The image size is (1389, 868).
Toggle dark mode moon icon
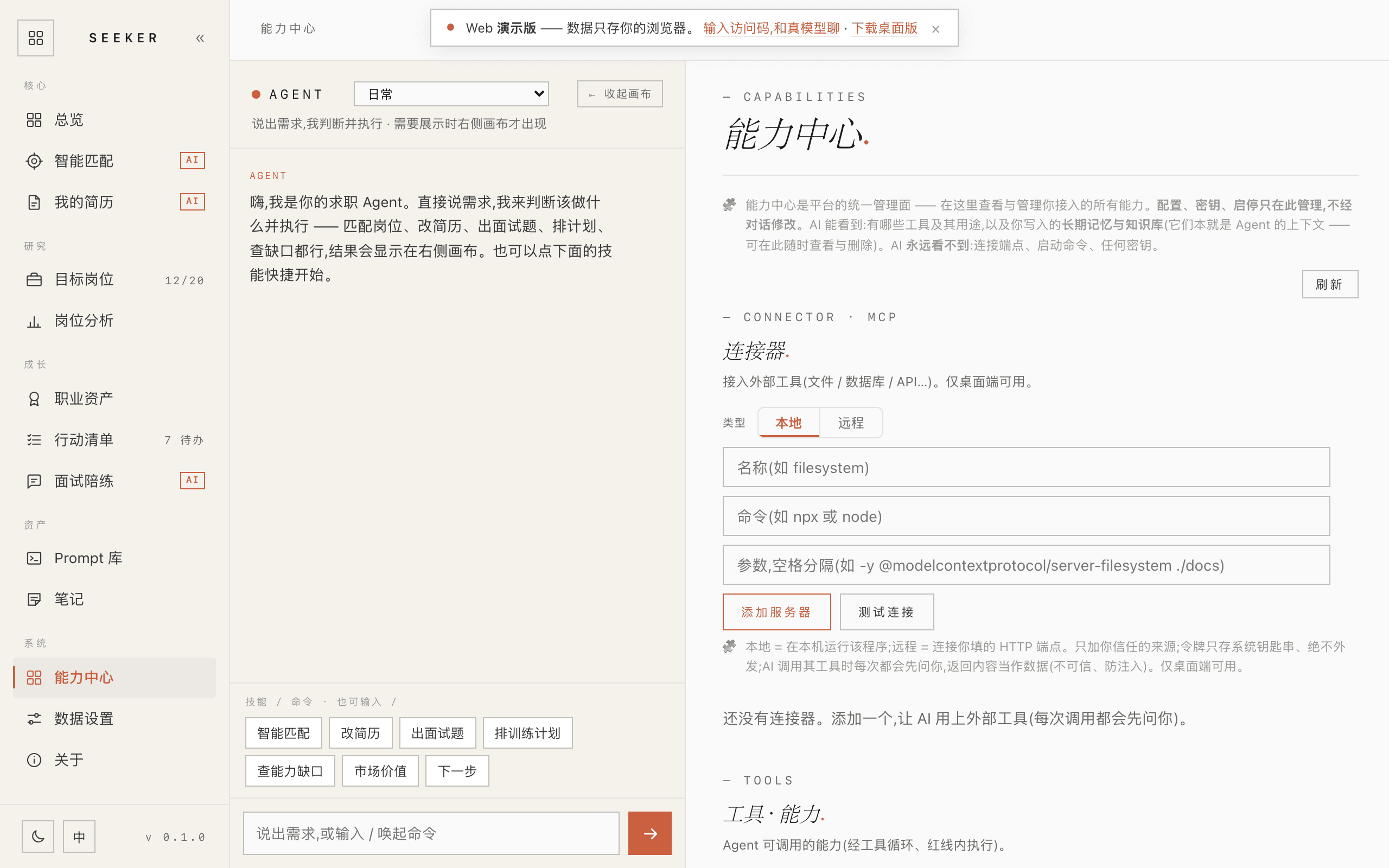pos(38,837)
